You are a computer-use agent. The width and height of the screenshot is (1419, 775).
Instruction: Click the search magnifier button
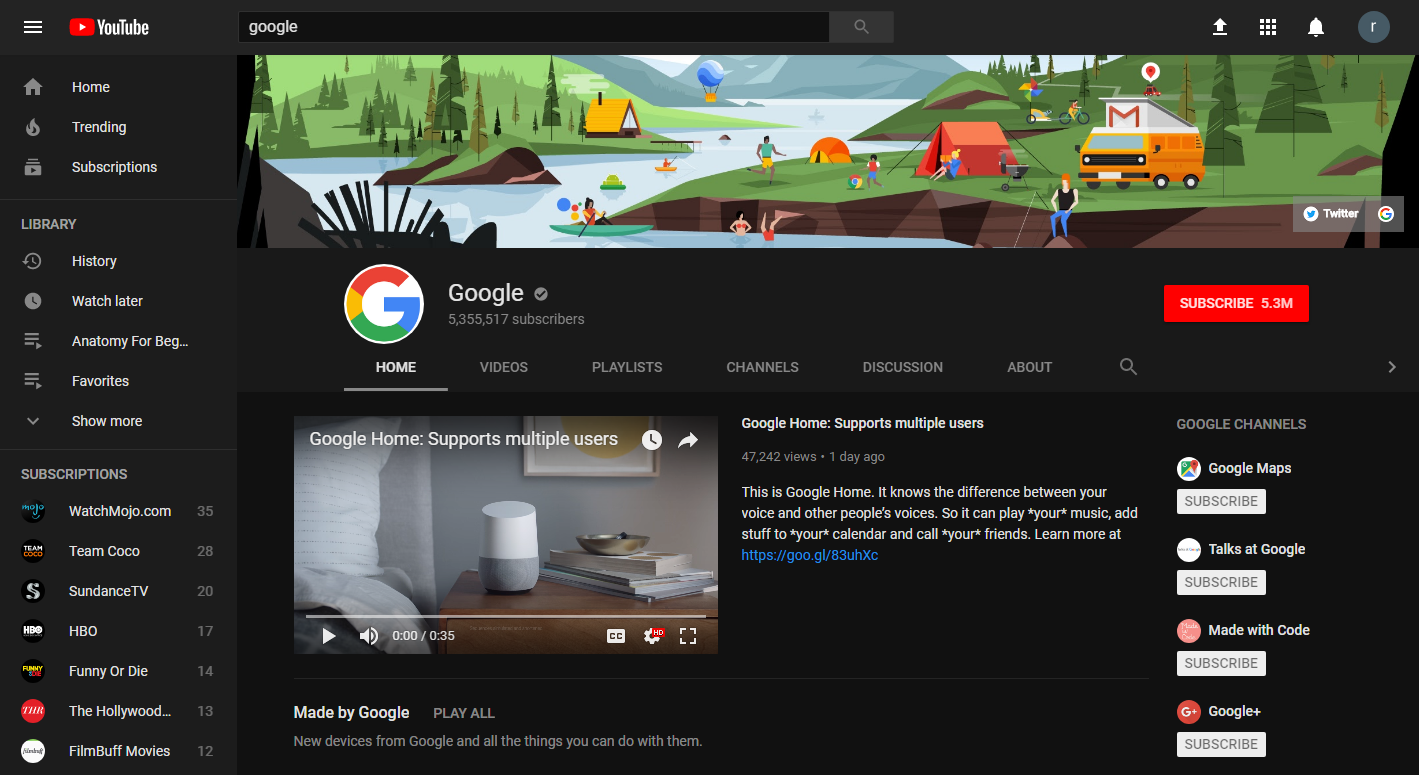tap(861, 27)
